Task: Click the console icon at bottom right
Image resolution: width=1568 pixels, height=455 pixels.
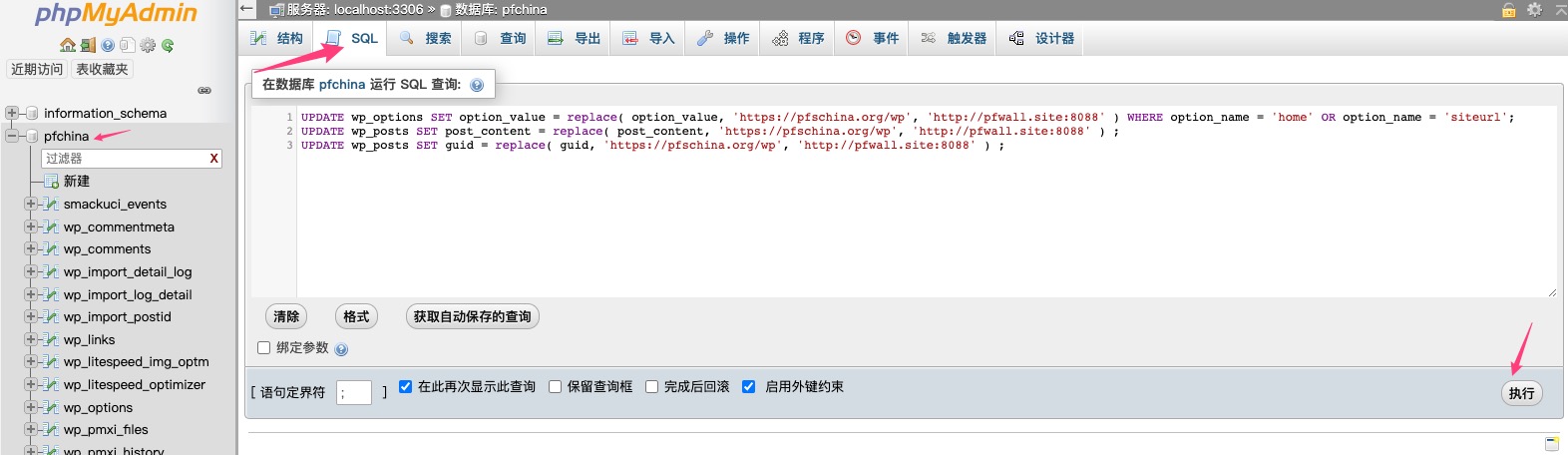Action: (1552, 444)
